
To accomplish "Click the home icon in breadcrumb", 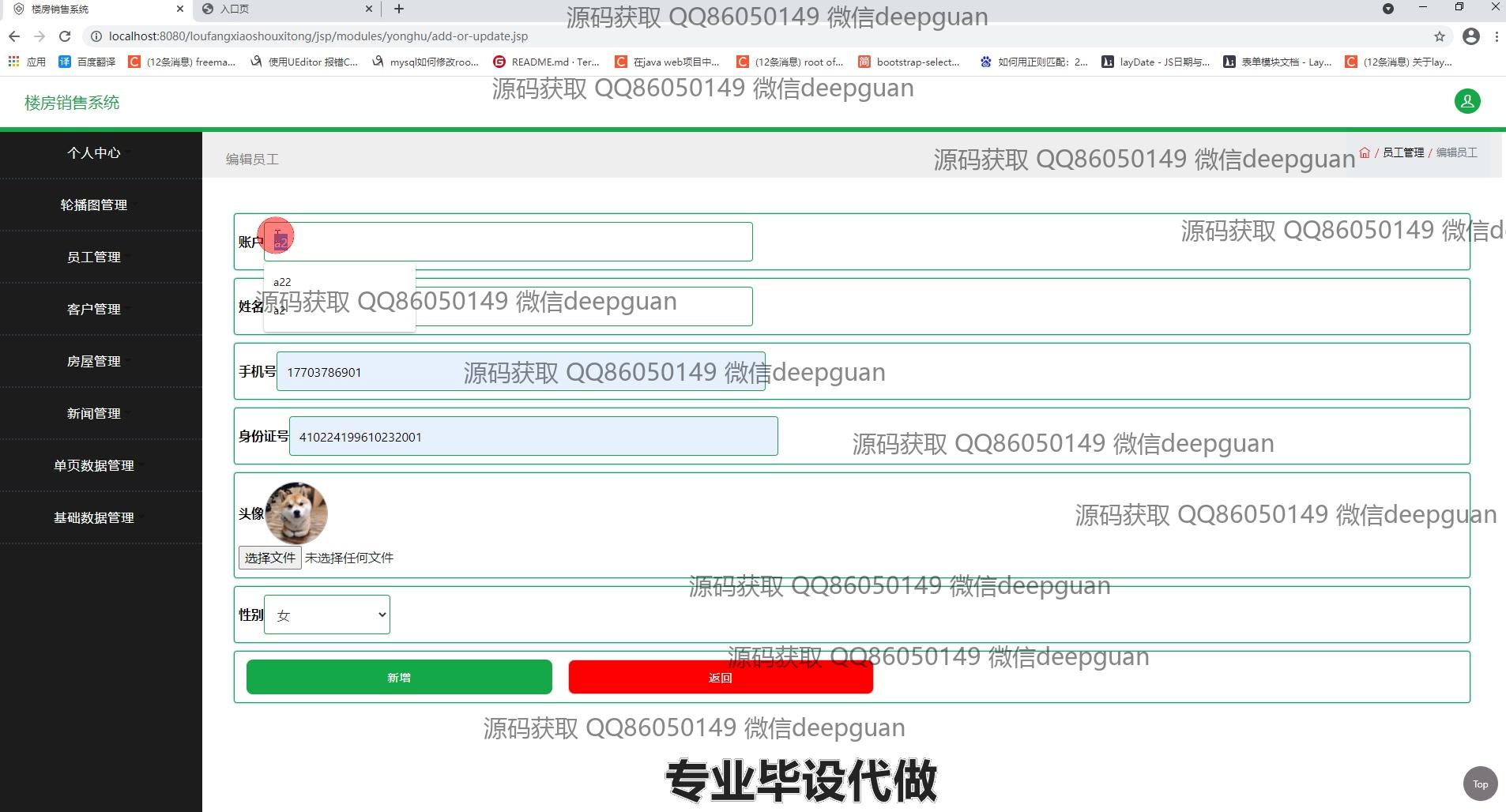I will 1364,152.
